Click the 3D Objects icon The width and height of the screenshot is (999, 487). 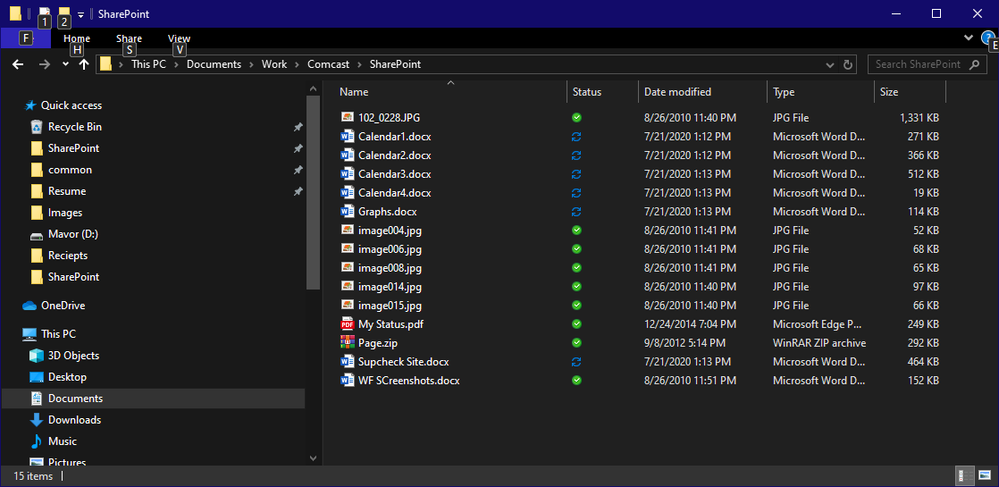coord(37,356)
